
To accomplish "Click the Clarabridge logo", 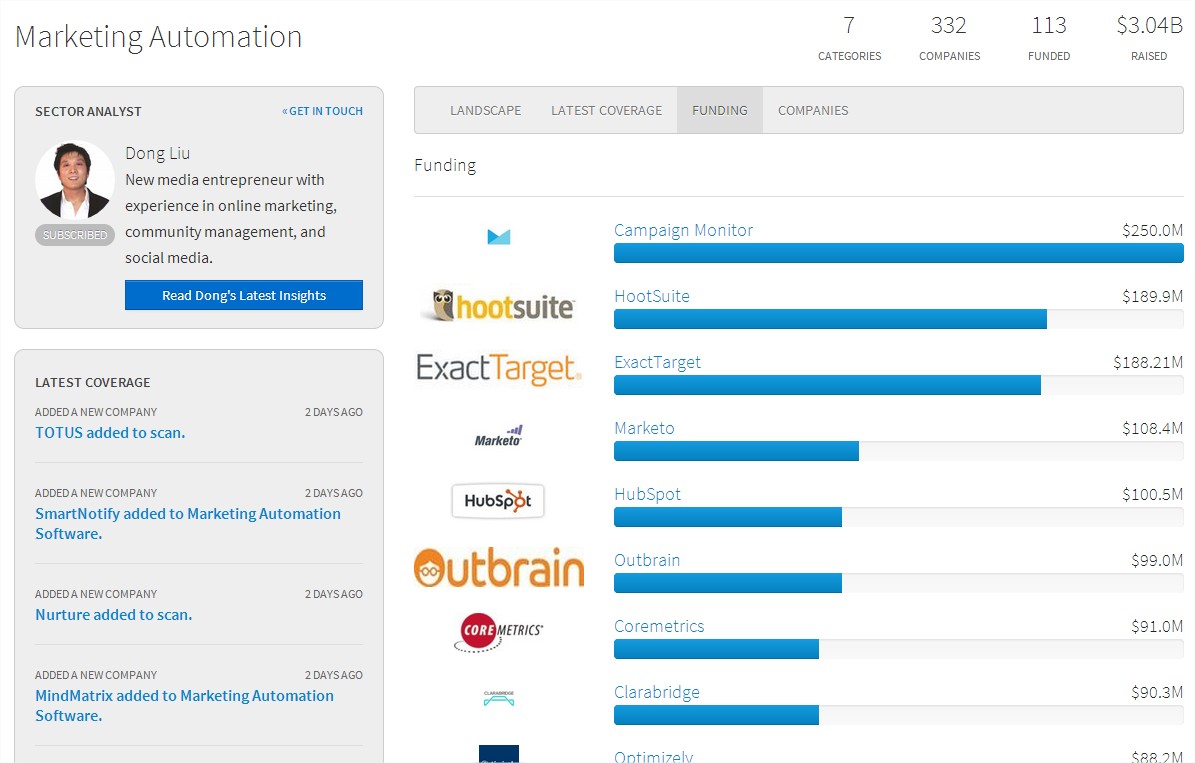I will (498, 698).
